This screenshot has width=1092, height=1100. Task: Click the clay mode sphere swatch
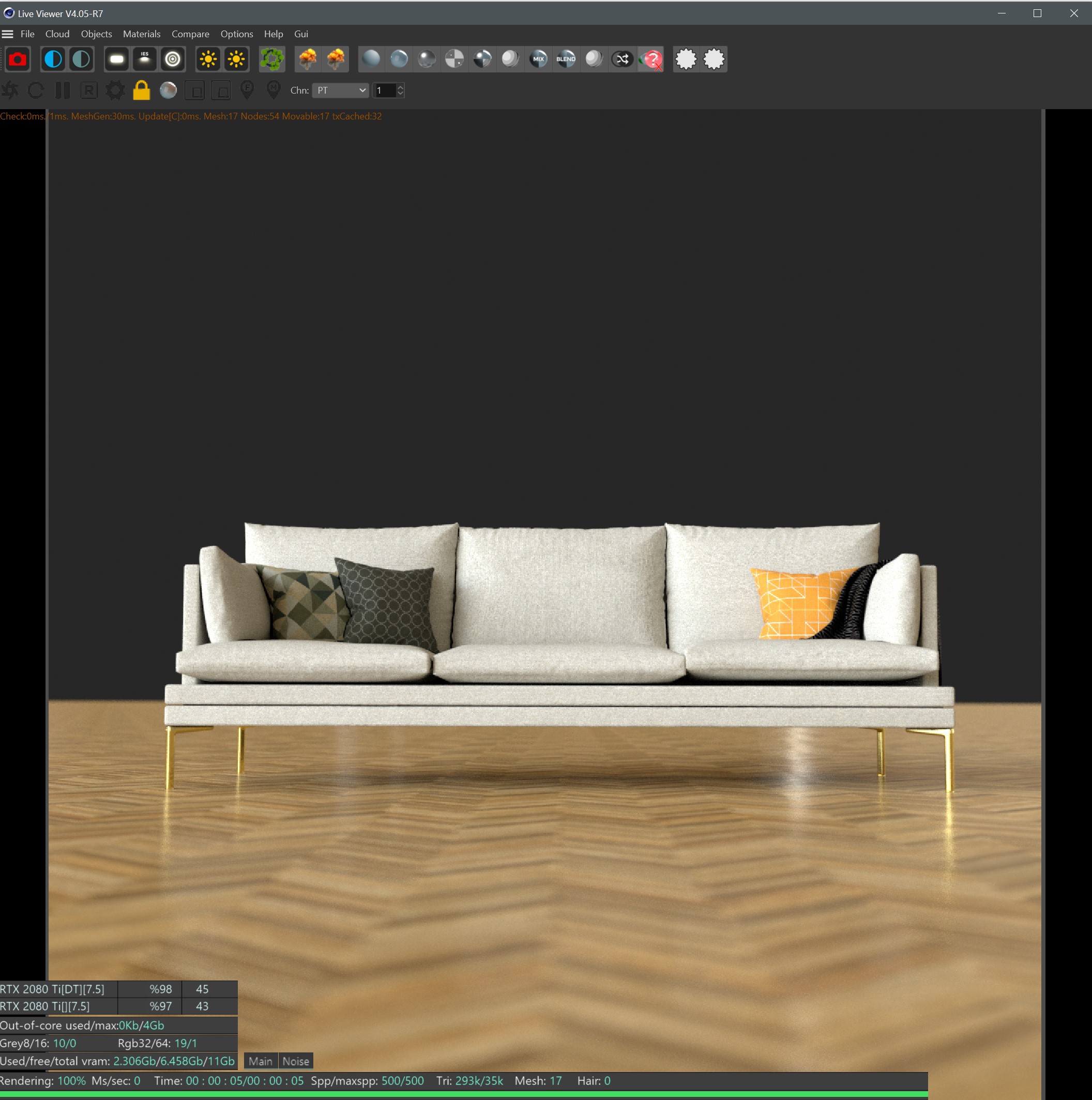(x=168, y=91)
